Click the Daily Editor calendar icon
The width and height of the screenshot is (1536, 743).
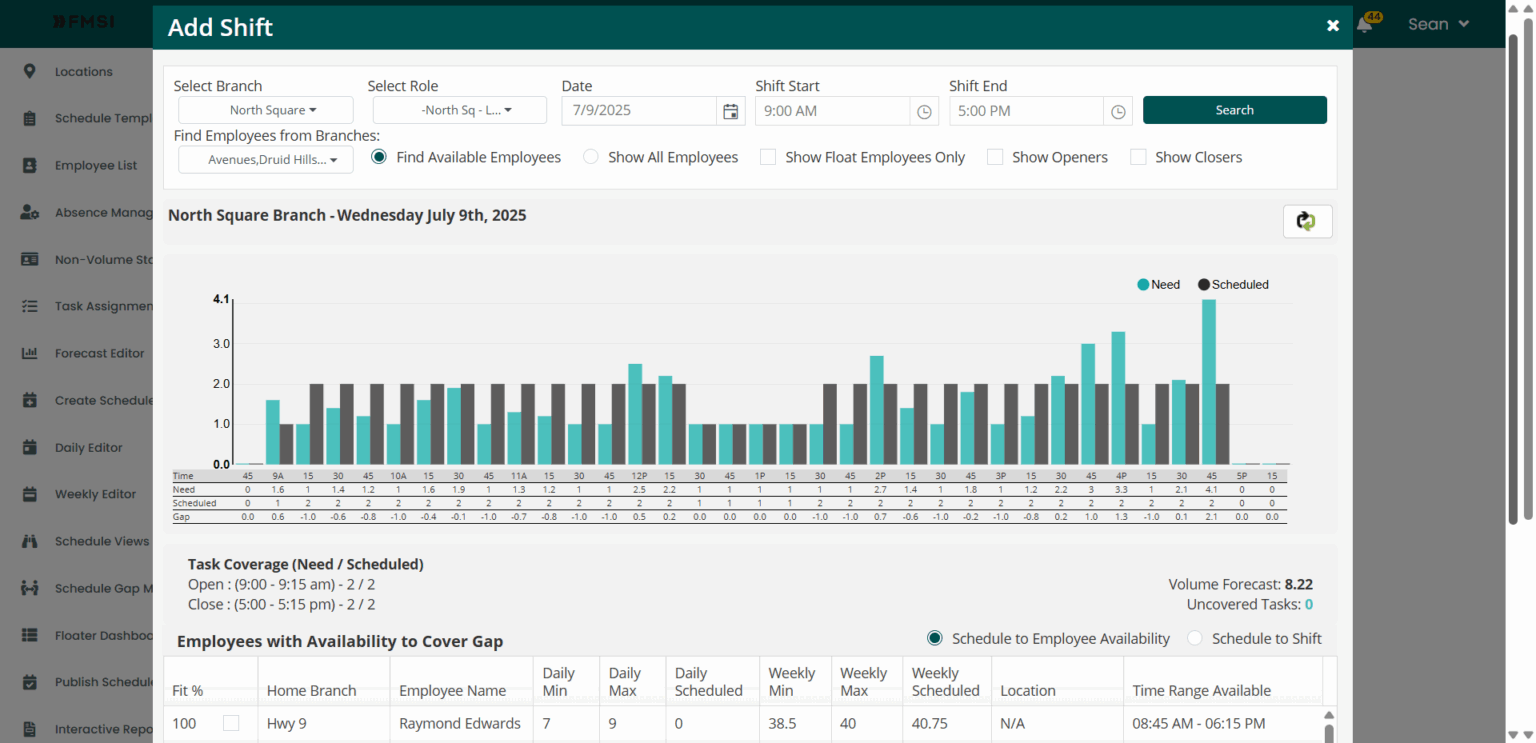point(30,447)
